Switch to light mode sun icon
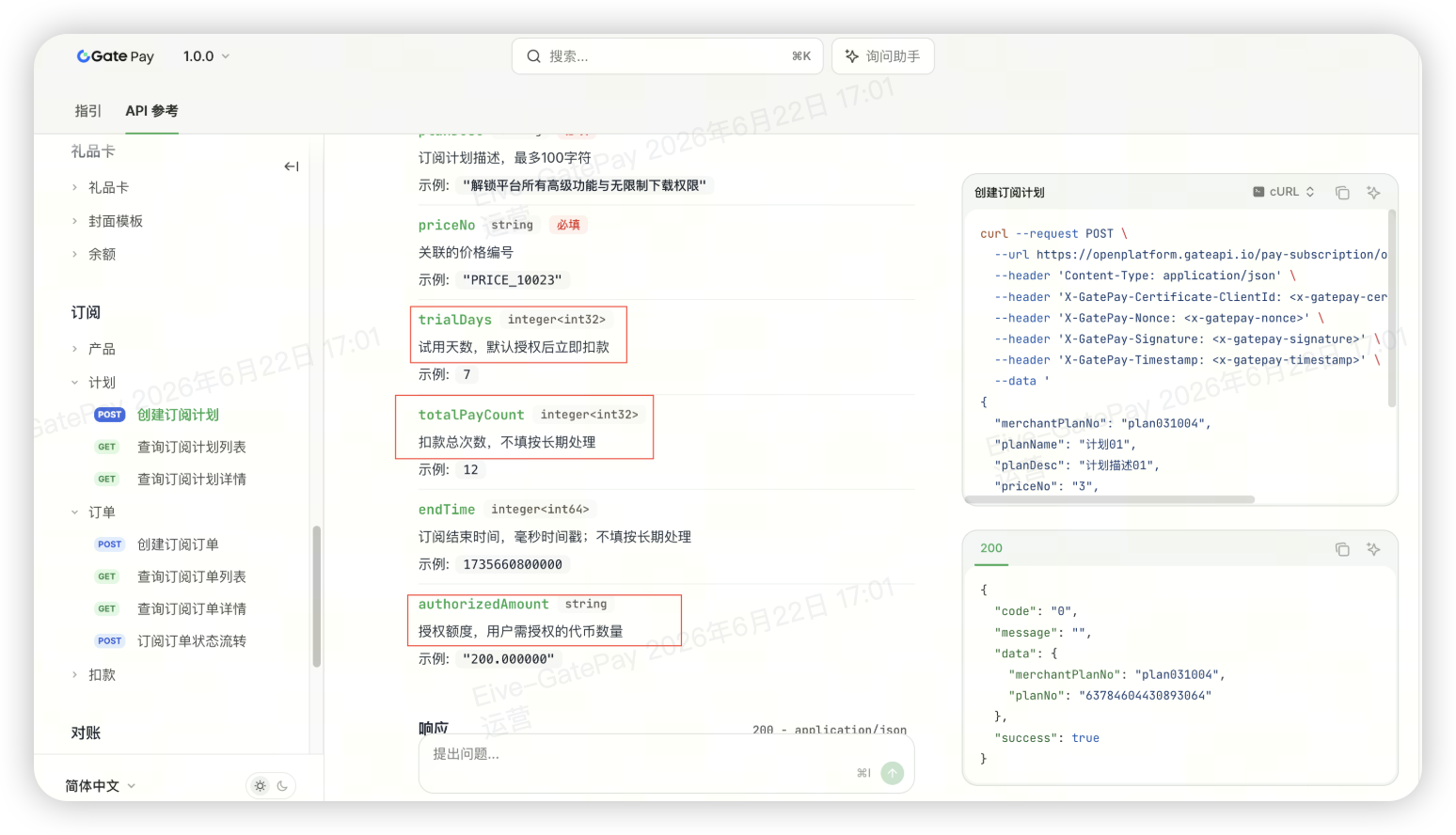1456x835 pixels. click(x=261, y=786)
